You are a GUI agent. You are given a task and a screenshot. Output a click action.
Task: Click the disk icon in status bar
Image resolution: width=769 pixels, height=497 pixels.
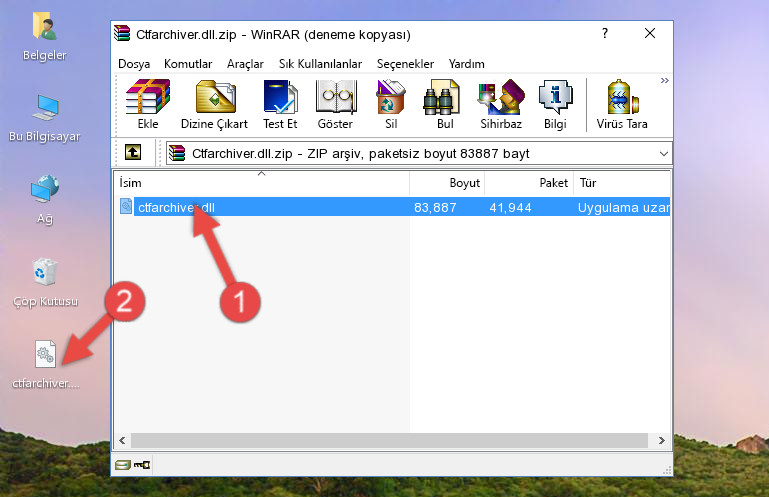point(123,464)
